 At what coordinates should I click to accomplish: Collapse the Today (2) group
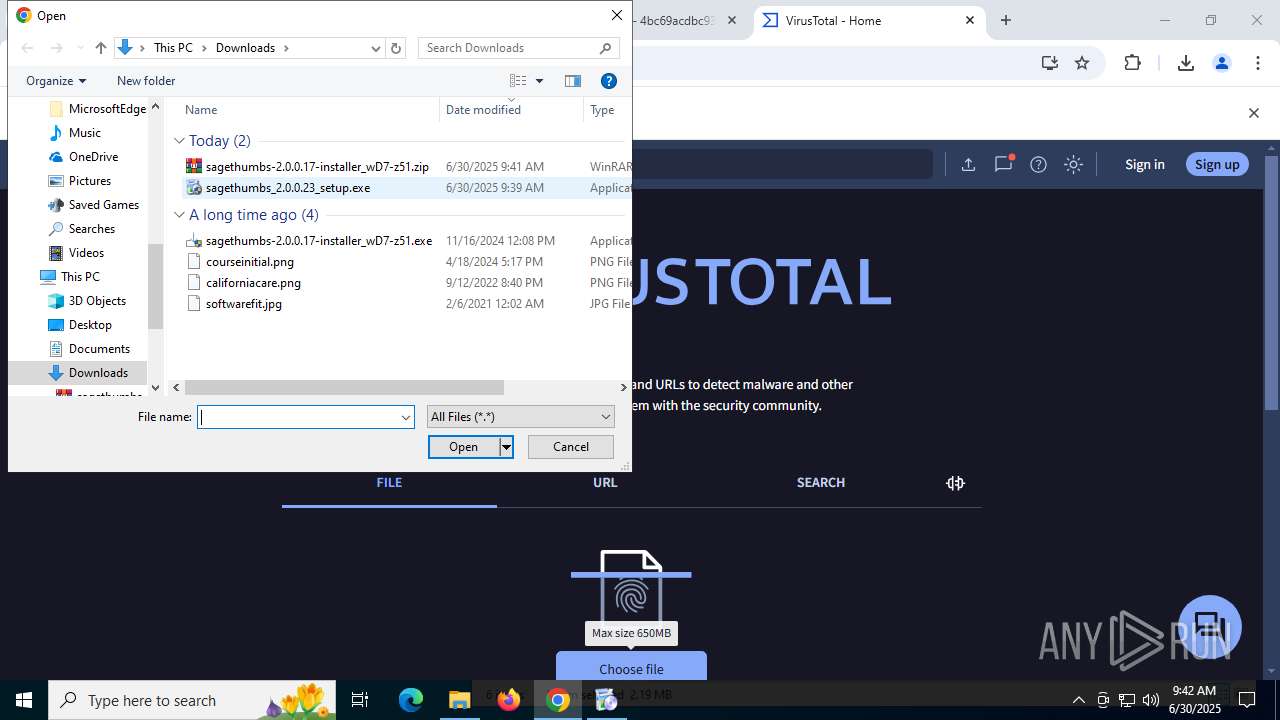180,141
